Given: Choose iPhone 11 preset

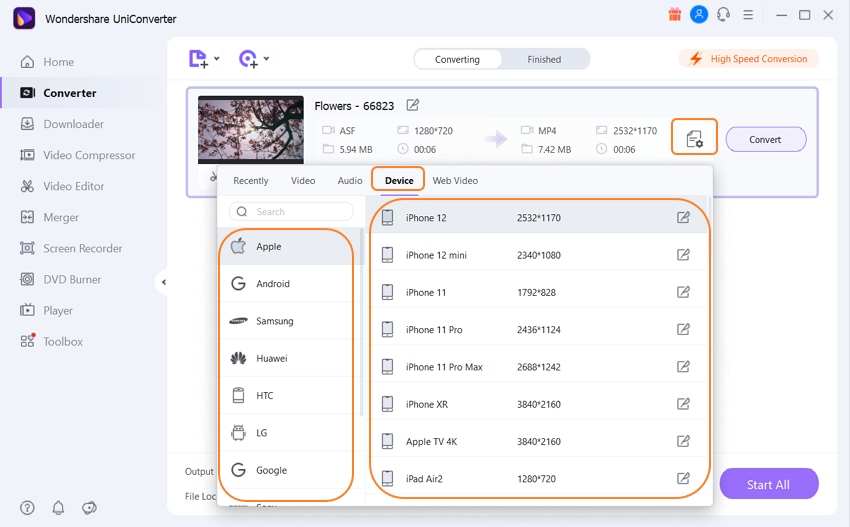Looking at the screenshot, I should tap(538, 292).
